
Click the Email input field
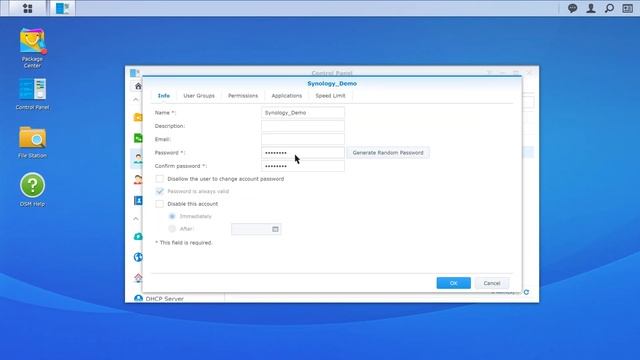[302, 139]
